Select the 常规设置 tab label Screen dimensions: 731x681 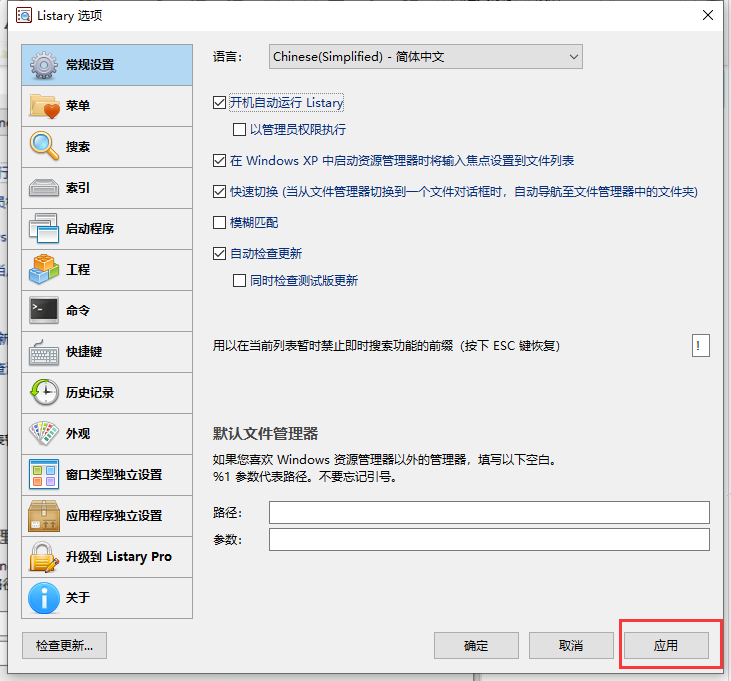90,65
